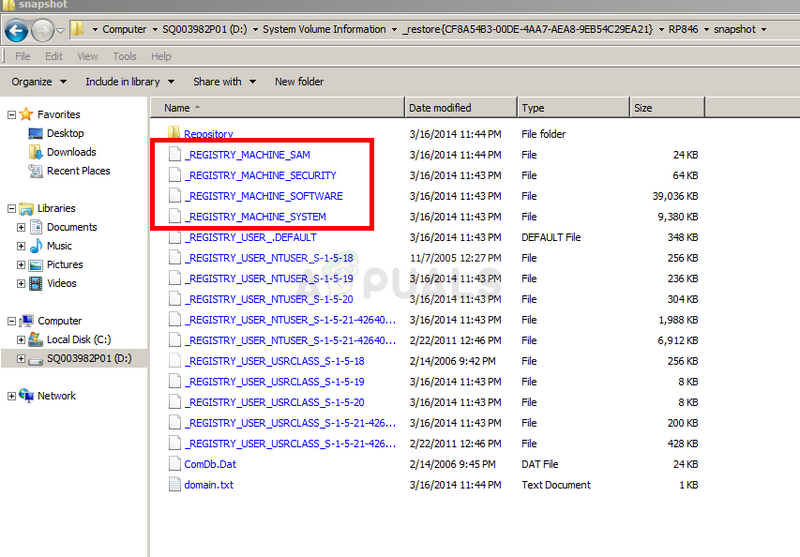Image resolution: width=800 pixels, height=557 pixels.
Task: Sort by the Type column header
Action: coord(573,108)
